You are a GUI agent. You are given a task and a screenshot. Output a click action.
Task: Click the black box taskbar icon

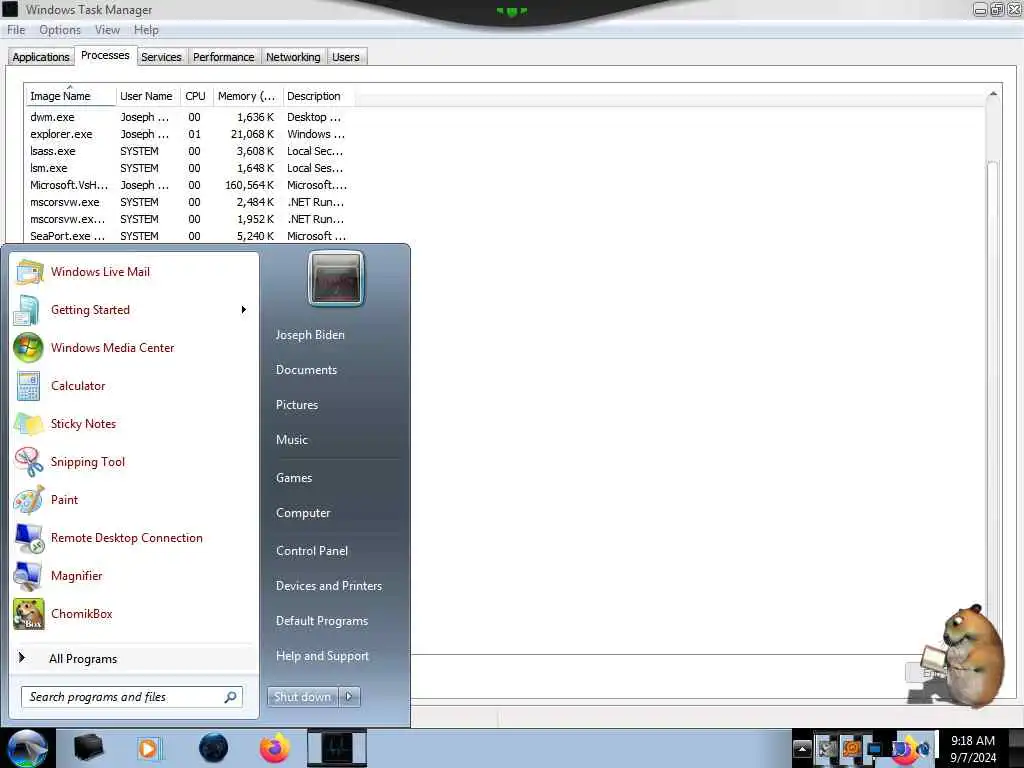click(x=88, y=748)
